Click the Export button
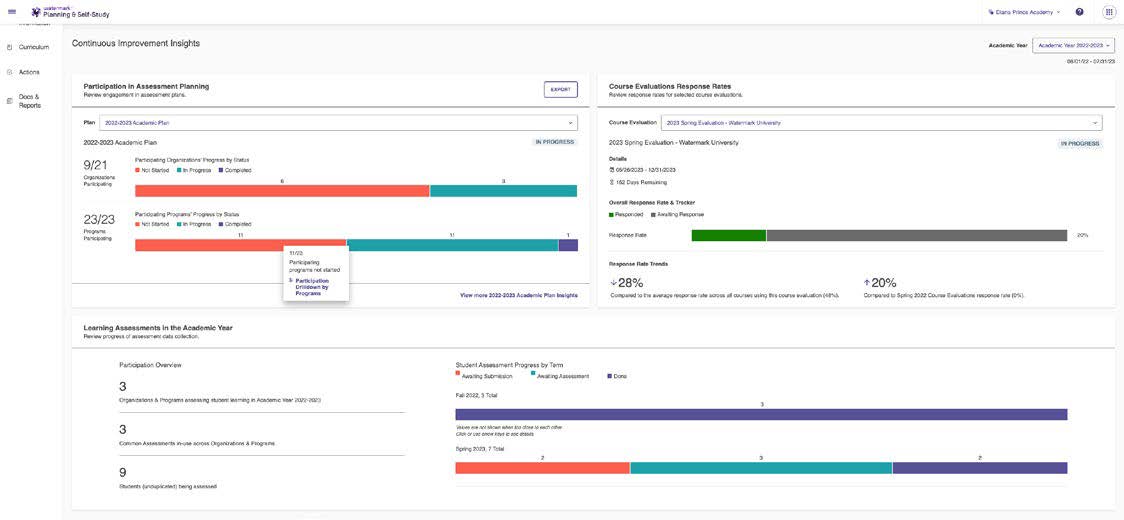This screenshot has height=520, width=1124. (560, 89)
